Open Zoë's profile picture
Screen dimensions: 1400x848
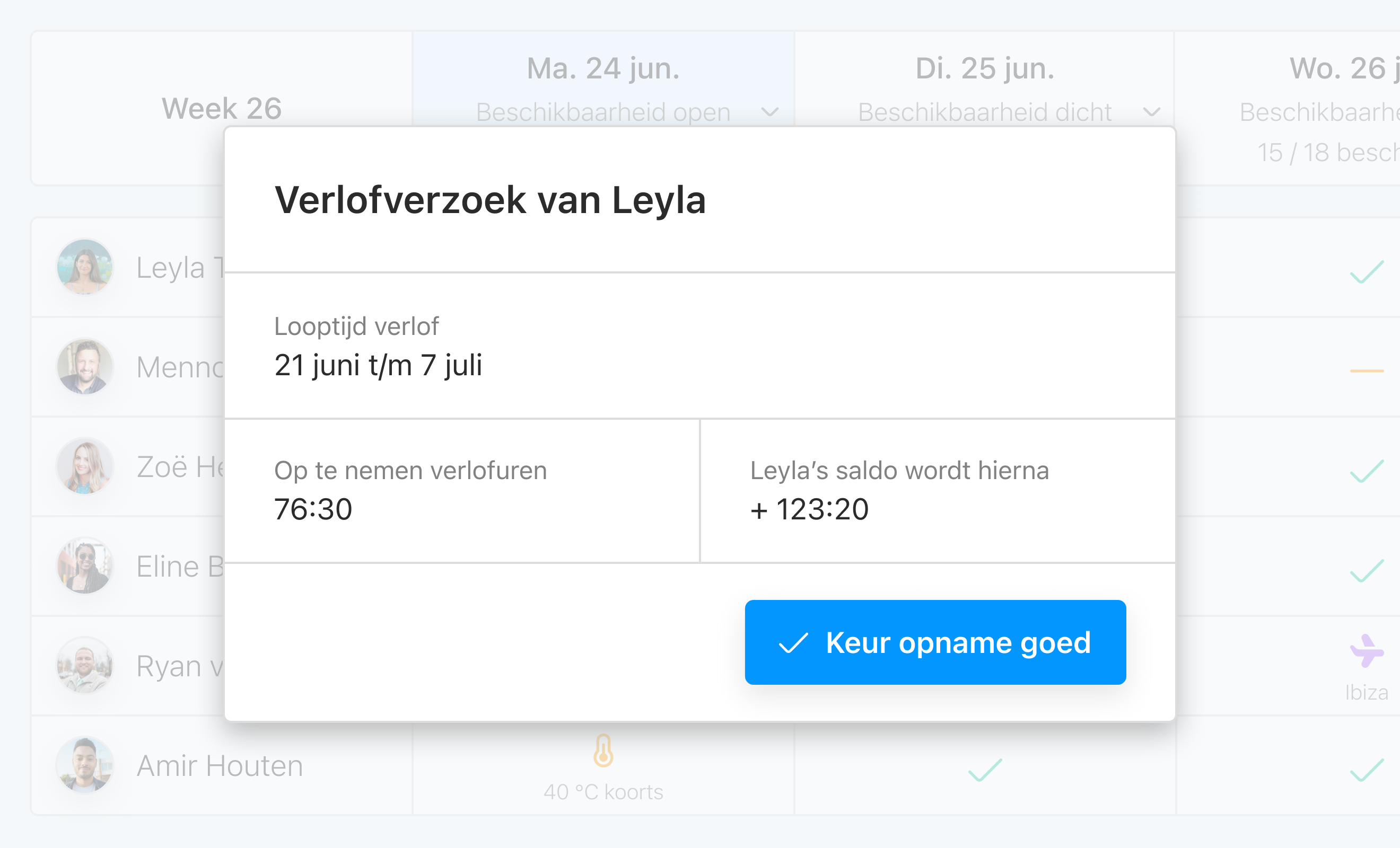(84, 466)
